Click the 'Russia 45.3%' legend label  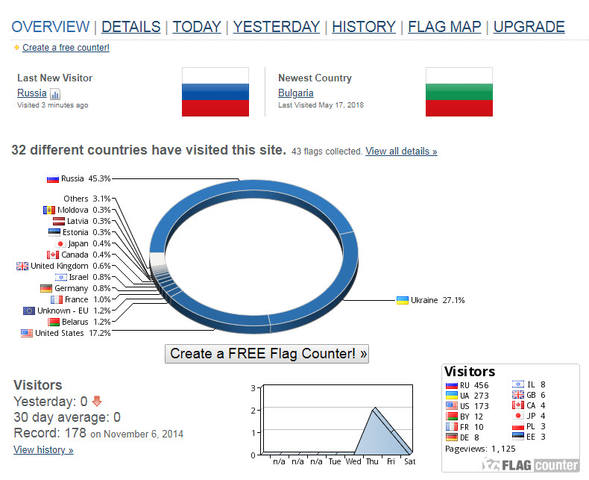pos(86,179)
